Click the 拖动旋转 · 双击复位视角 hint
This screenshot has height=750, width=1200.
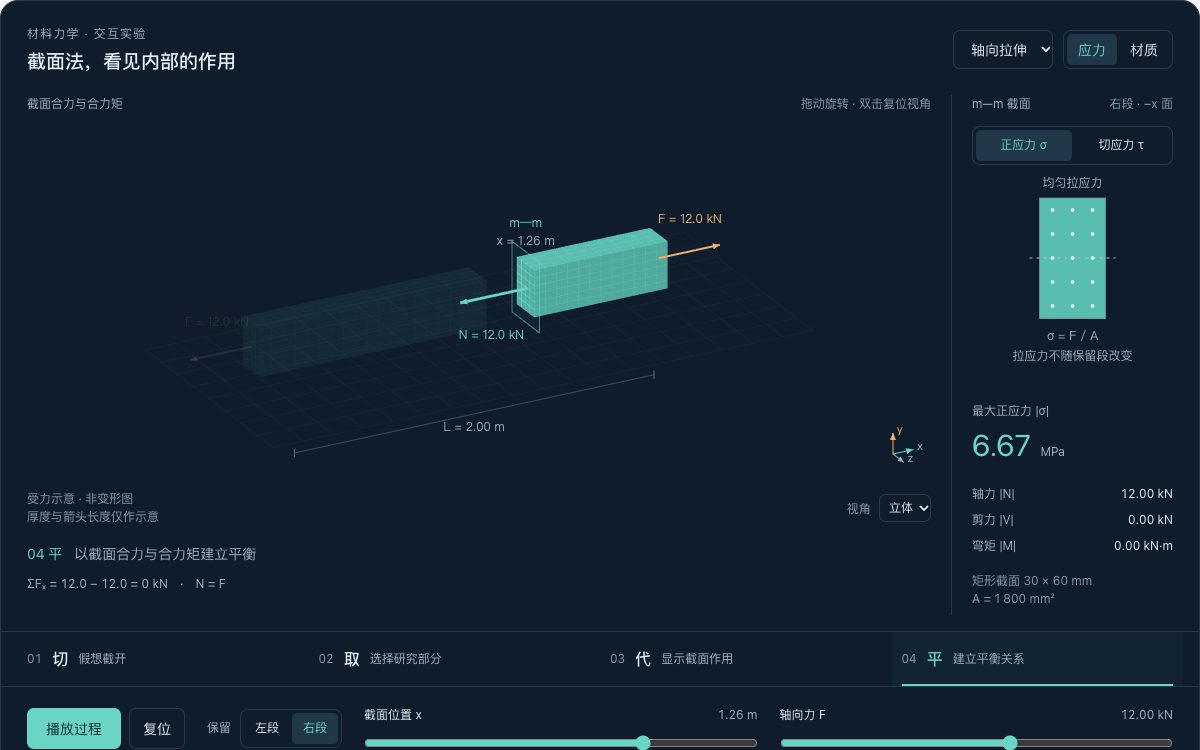coord(865,104)
